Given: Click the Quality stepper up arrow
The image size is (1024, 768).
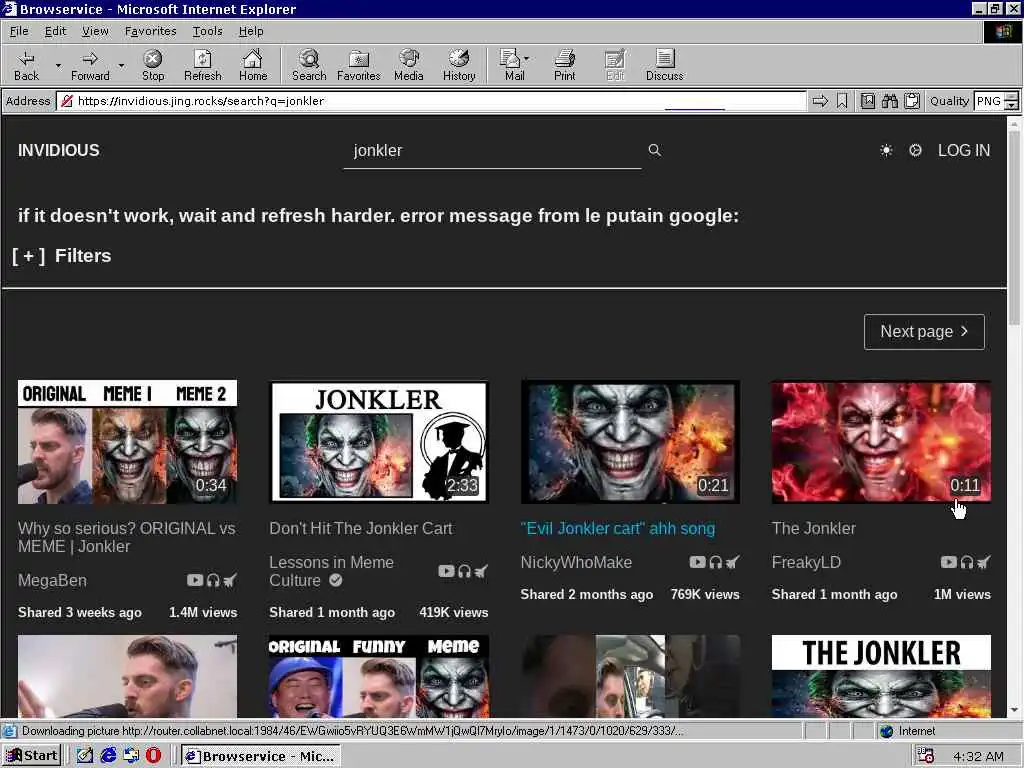Looking at the screenshot, I should click(x=1012, y=96).
